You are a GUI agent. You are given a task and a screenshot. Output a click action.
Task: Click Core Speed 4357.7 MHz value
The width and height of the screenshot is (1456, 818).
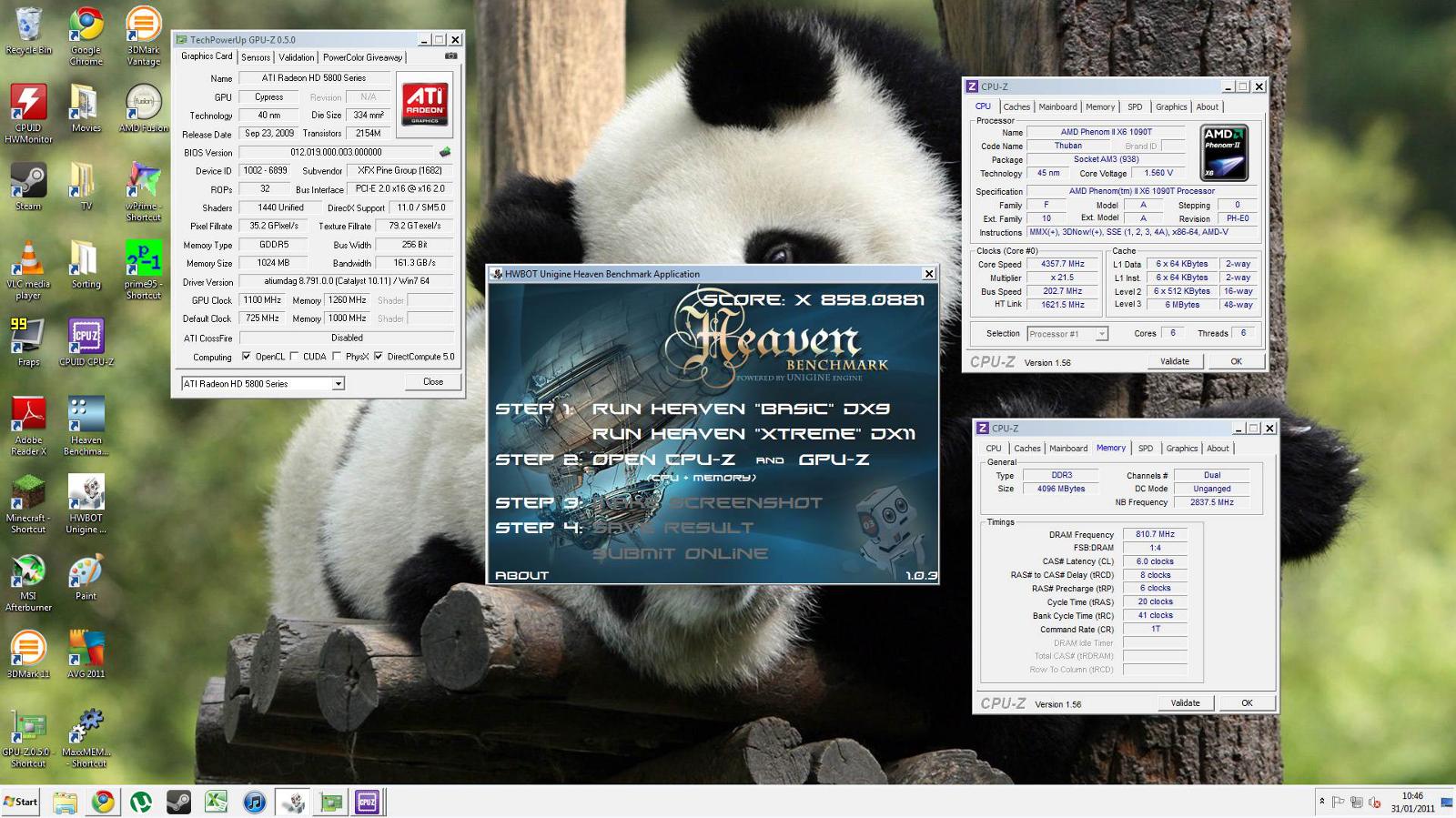(1063, 264)
